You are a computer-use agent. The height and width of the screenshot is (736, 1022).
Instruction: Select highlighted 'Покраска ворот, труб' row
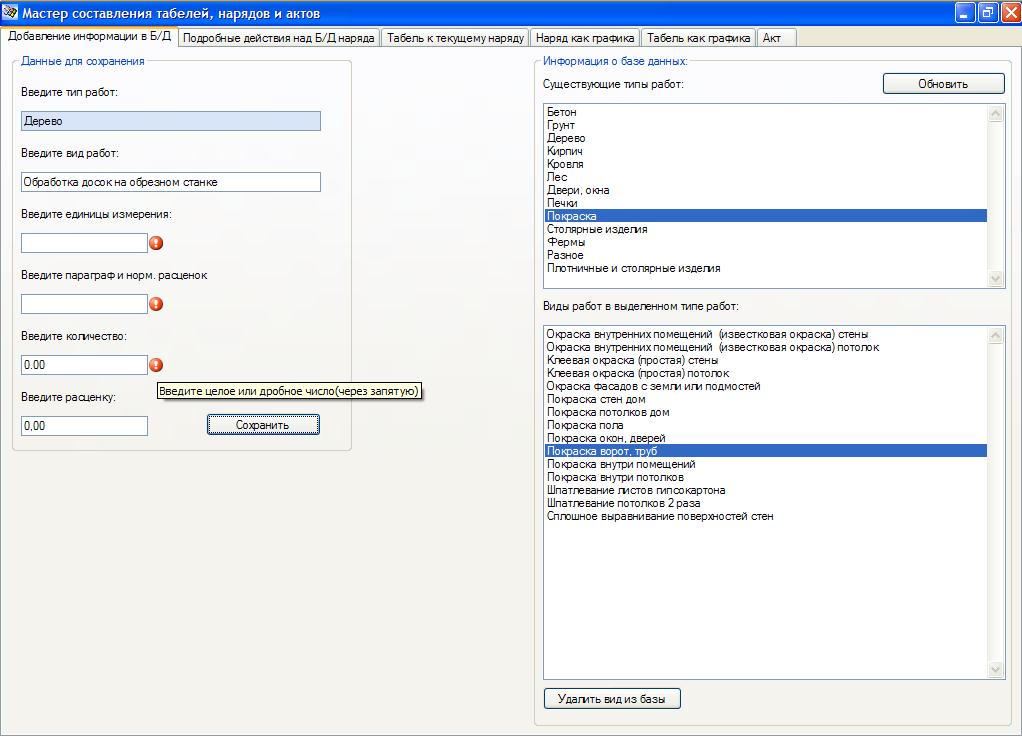(766, 451)
